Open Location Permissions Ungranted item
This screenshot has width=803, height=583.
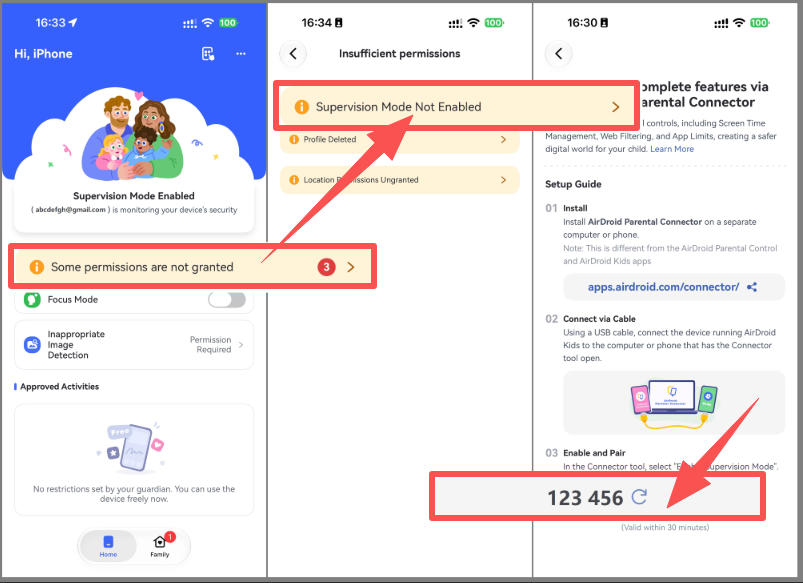tap(400, 180)
